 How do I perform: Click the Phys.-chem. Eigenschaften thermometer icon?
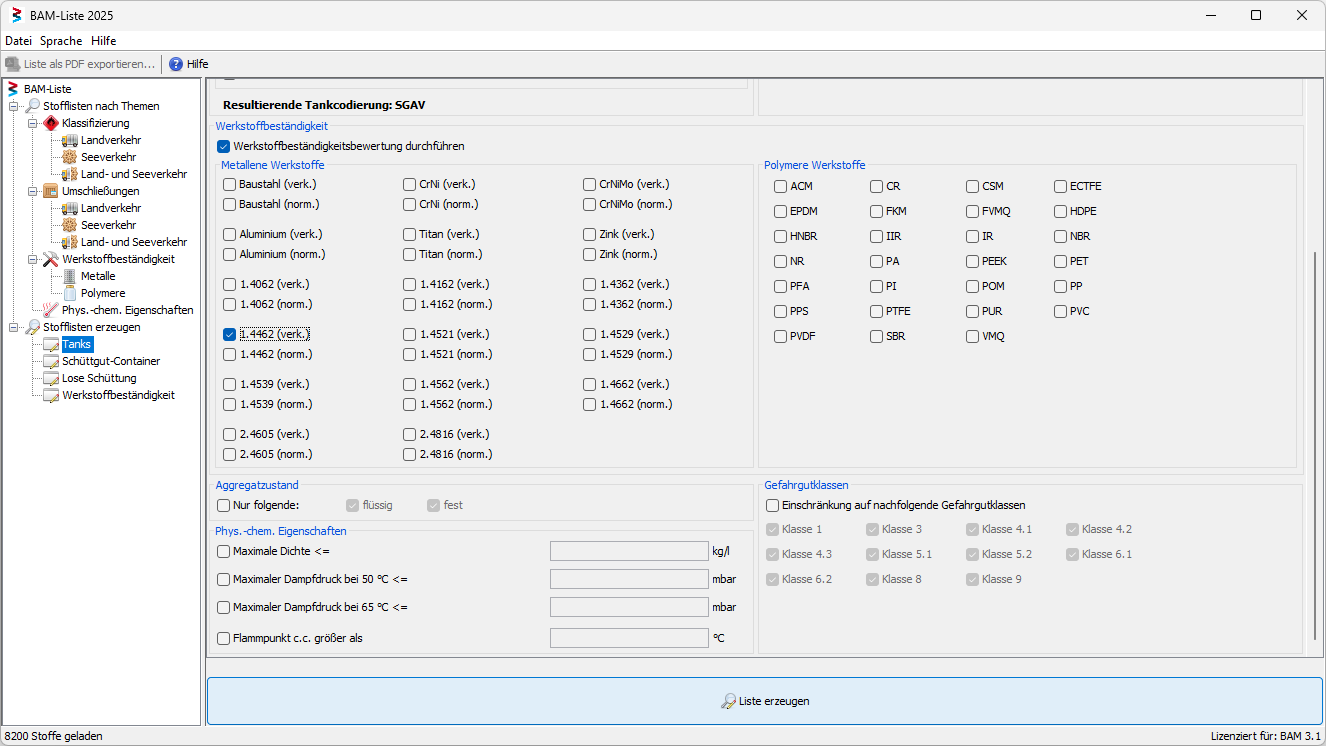[51, 310]
